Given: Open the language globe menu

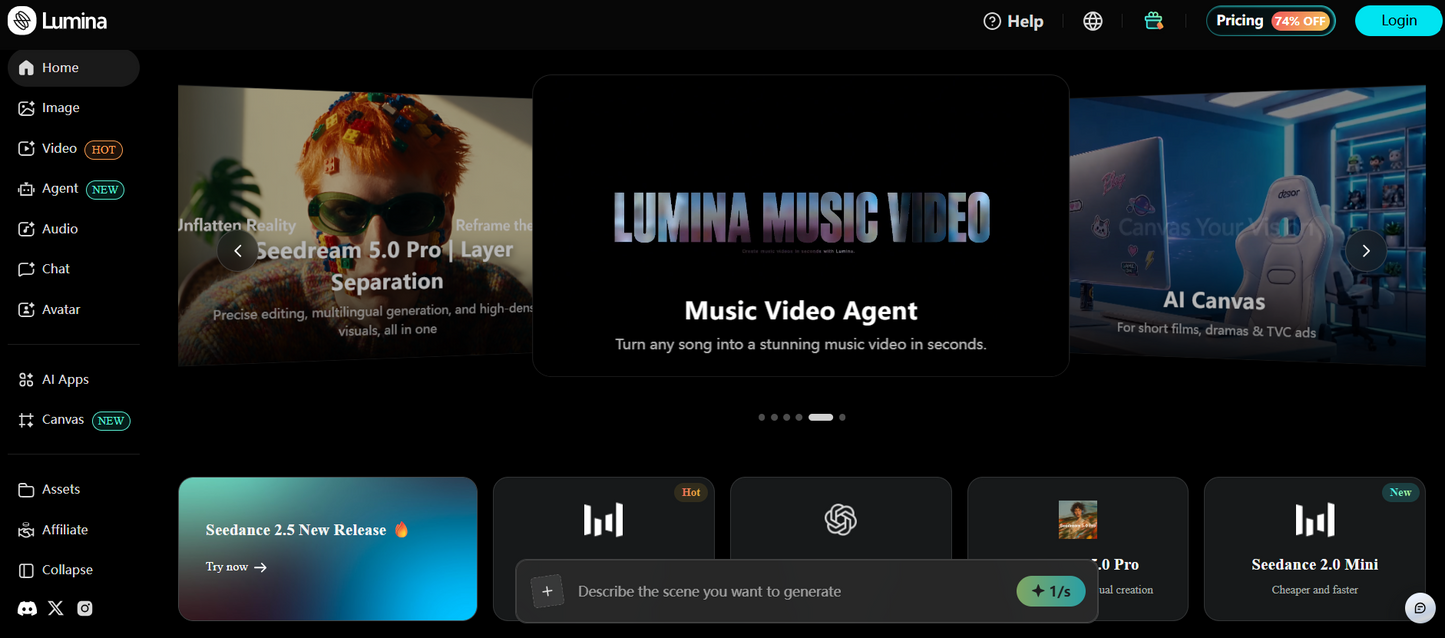Looking at the screenshot, I should (1093, 21).
